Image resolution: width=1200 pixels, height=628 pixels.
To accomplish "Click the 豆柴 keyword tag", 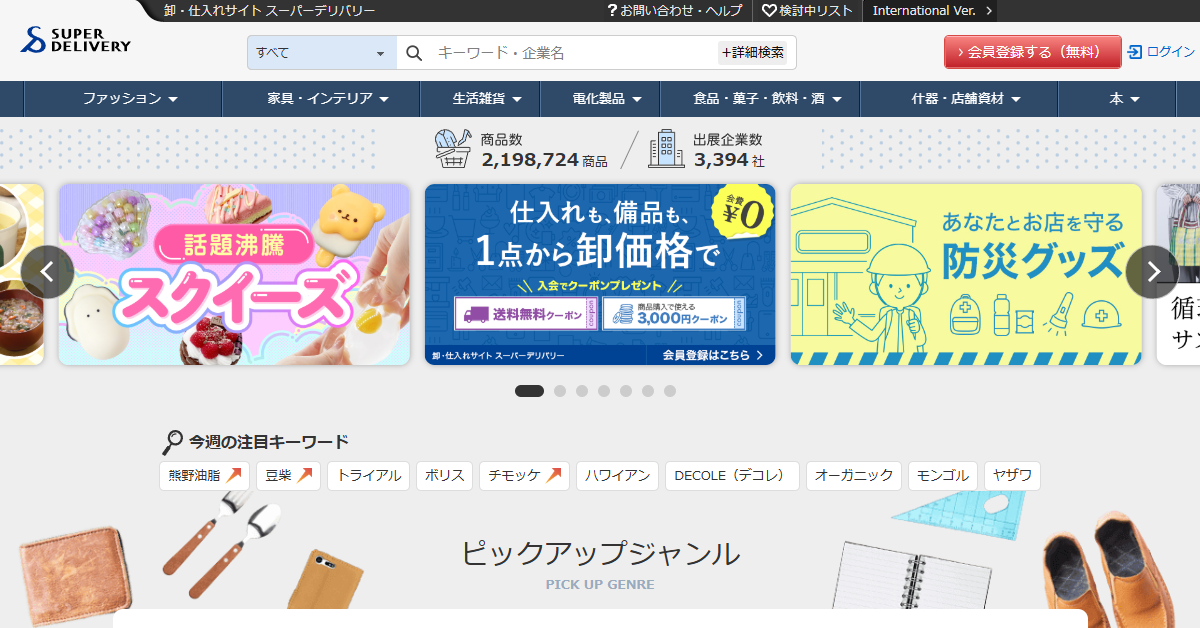I will tap(288, 476).
